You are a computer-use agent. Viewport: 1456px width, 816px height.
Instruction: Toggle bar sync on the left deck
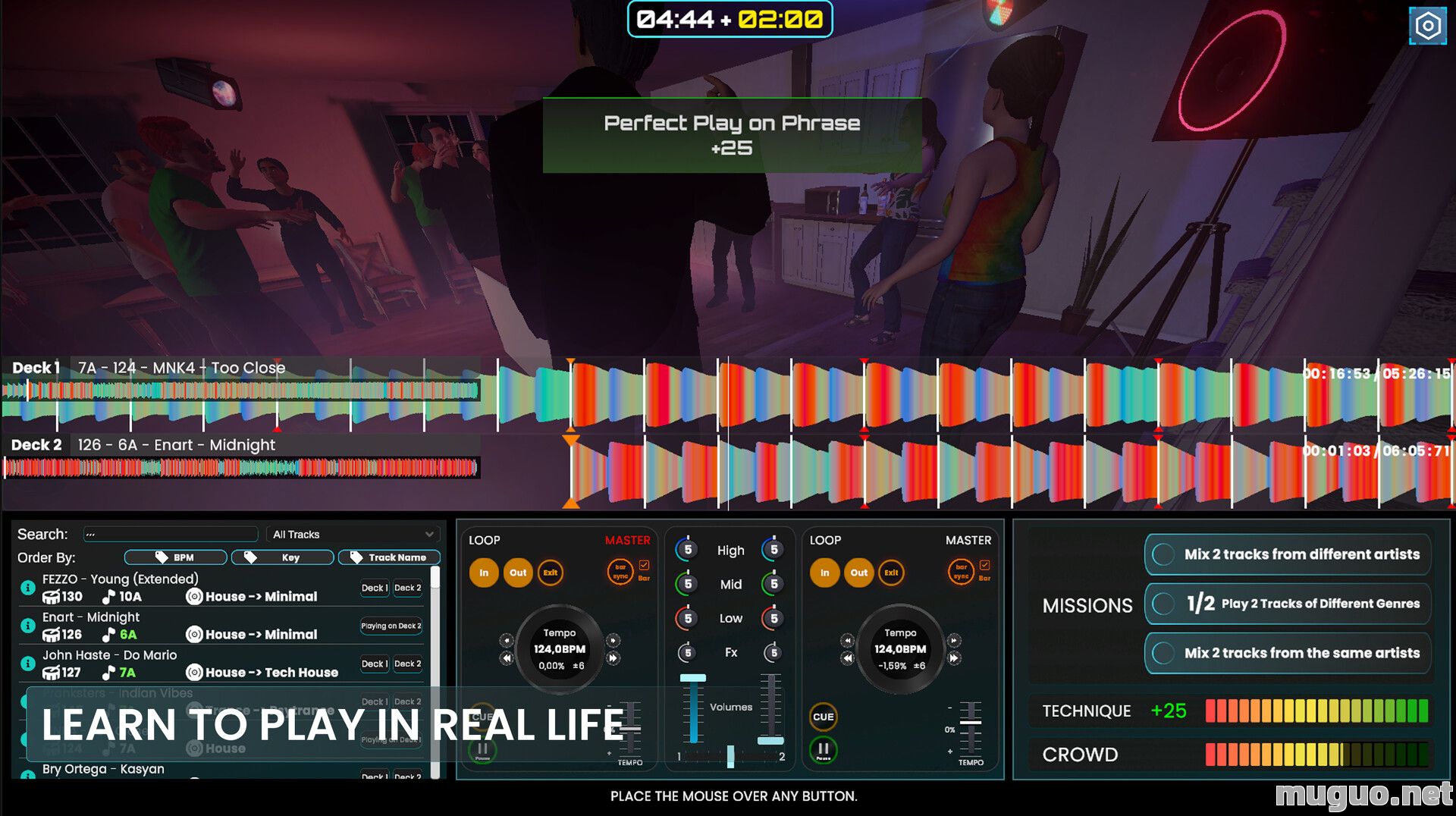point(620,572)
